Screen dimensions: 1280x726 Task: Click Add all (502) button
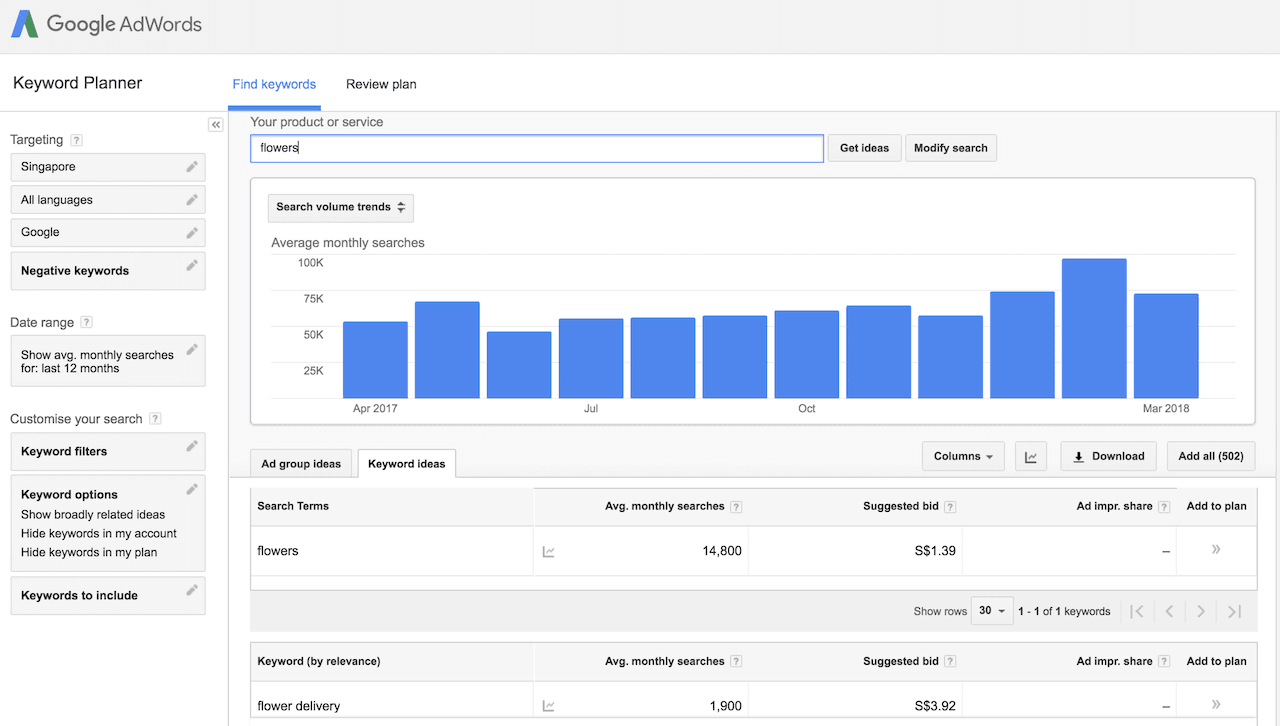coord(1211,456)
